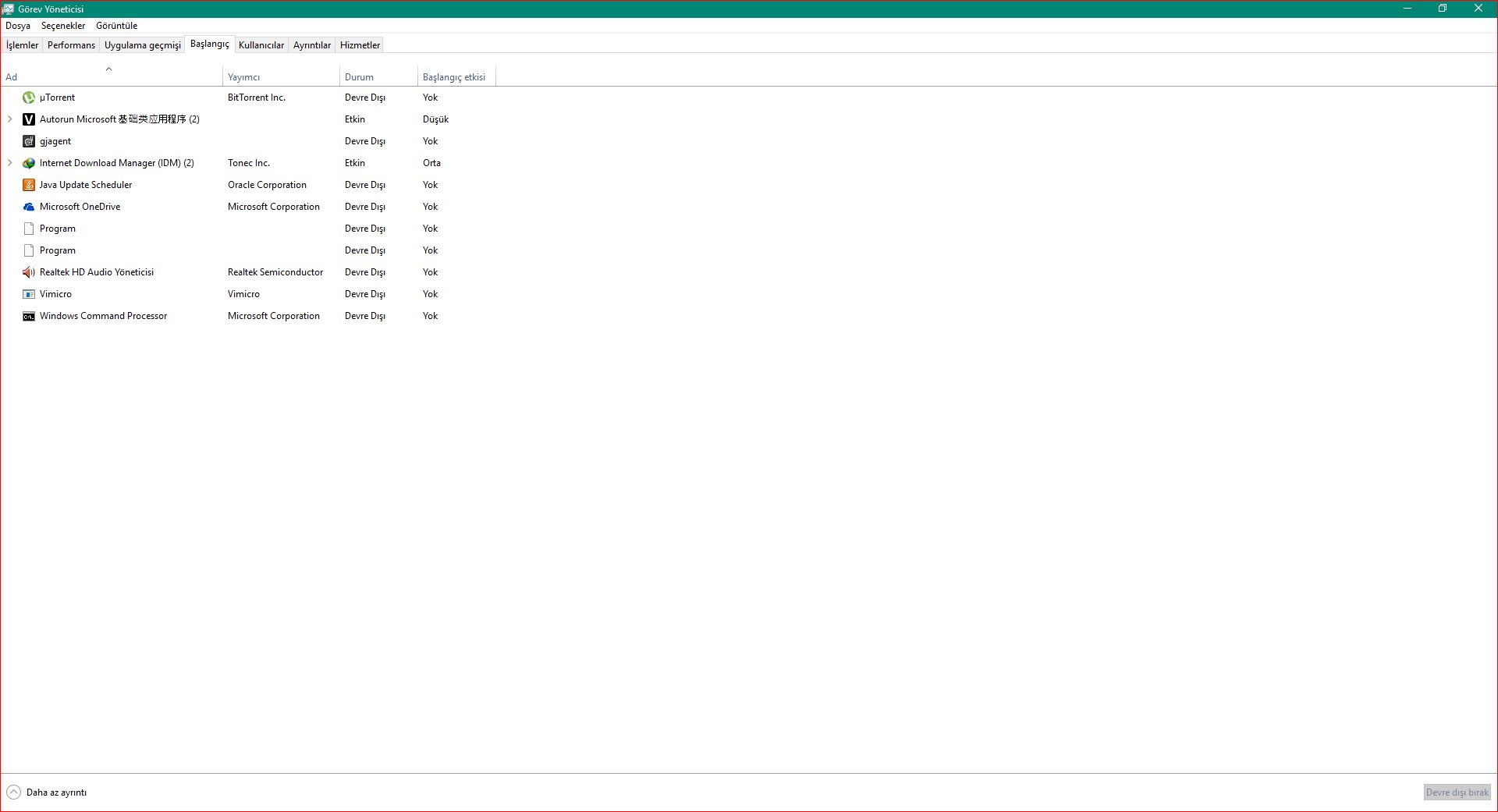Image resolution: width=1498 pixels, height=812 pixels.
Task: Switch to the Hizmetler tab
Action: pyautogui.click(x=360, y=45)
